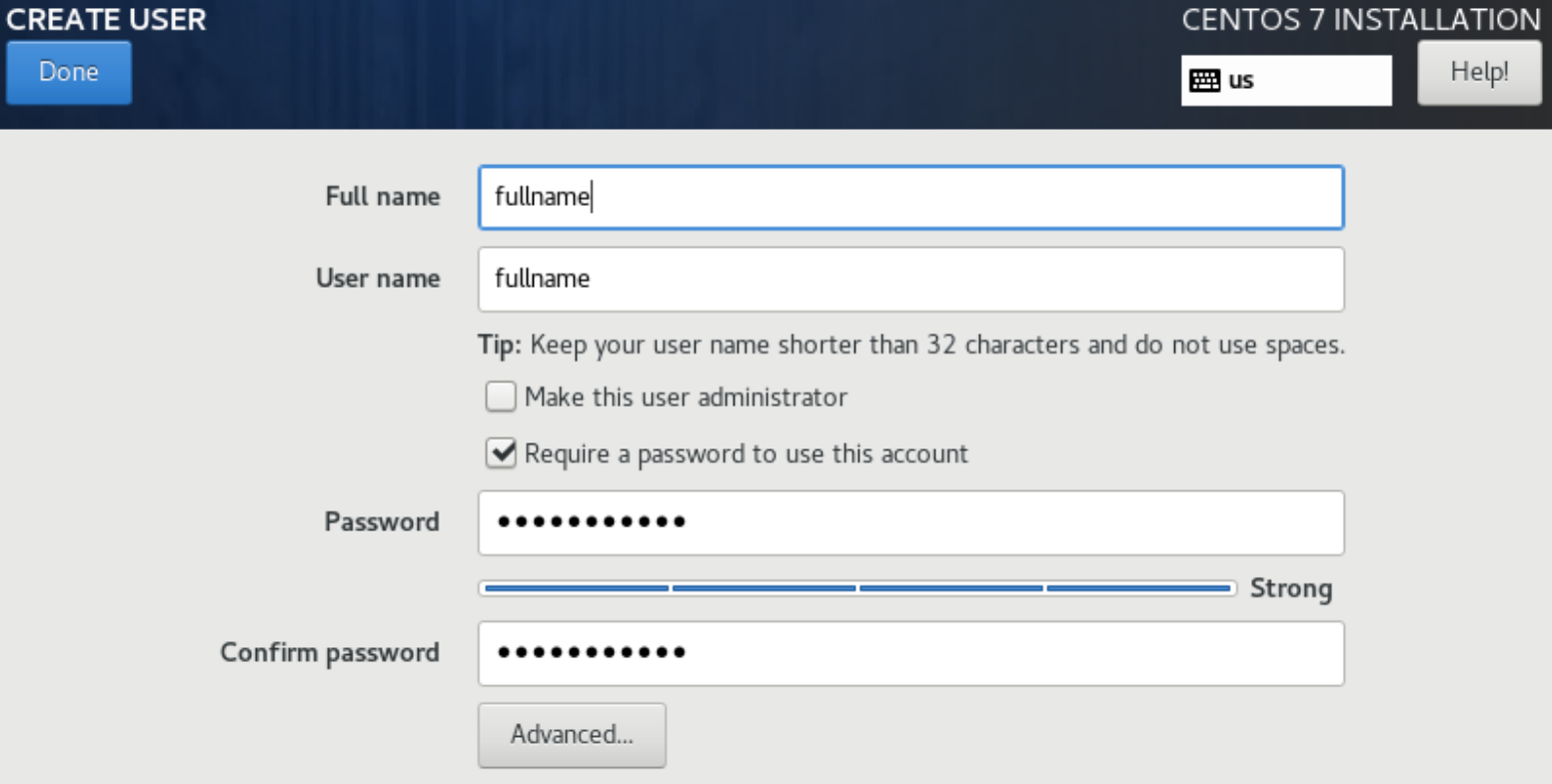Focus the Full name input field
This screenshot has width=1552, height=784.
point(910,197)
